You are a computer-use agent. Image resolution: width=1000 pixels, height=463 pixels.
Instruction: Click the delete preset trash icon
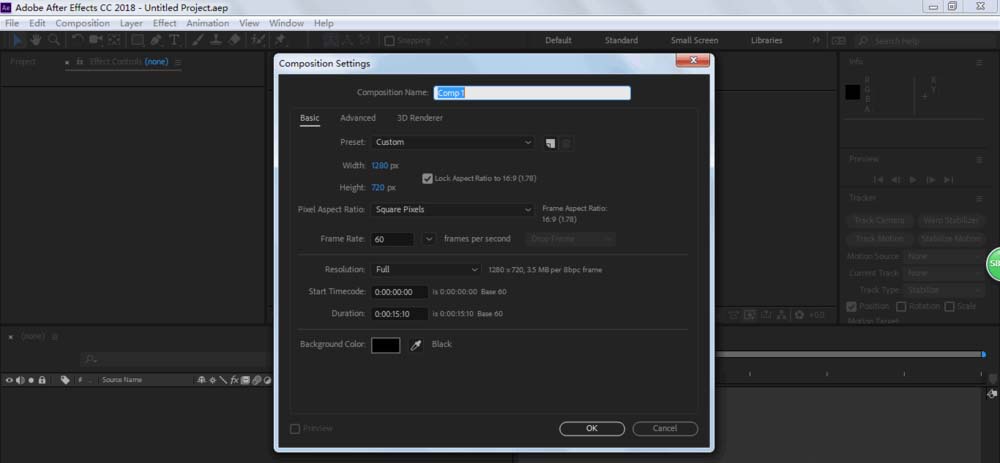click(x=566, y=143)
